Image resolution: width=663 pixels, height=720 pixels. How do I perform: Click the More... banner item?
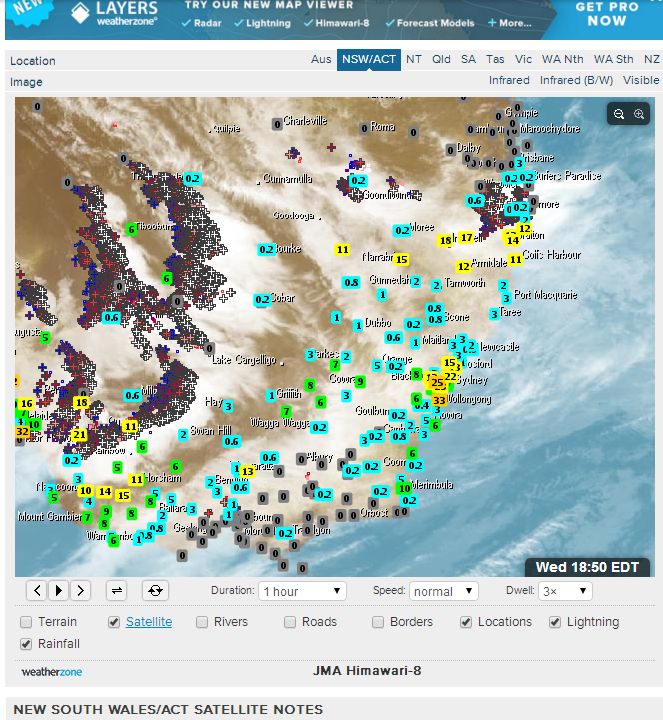pos(509,23)
